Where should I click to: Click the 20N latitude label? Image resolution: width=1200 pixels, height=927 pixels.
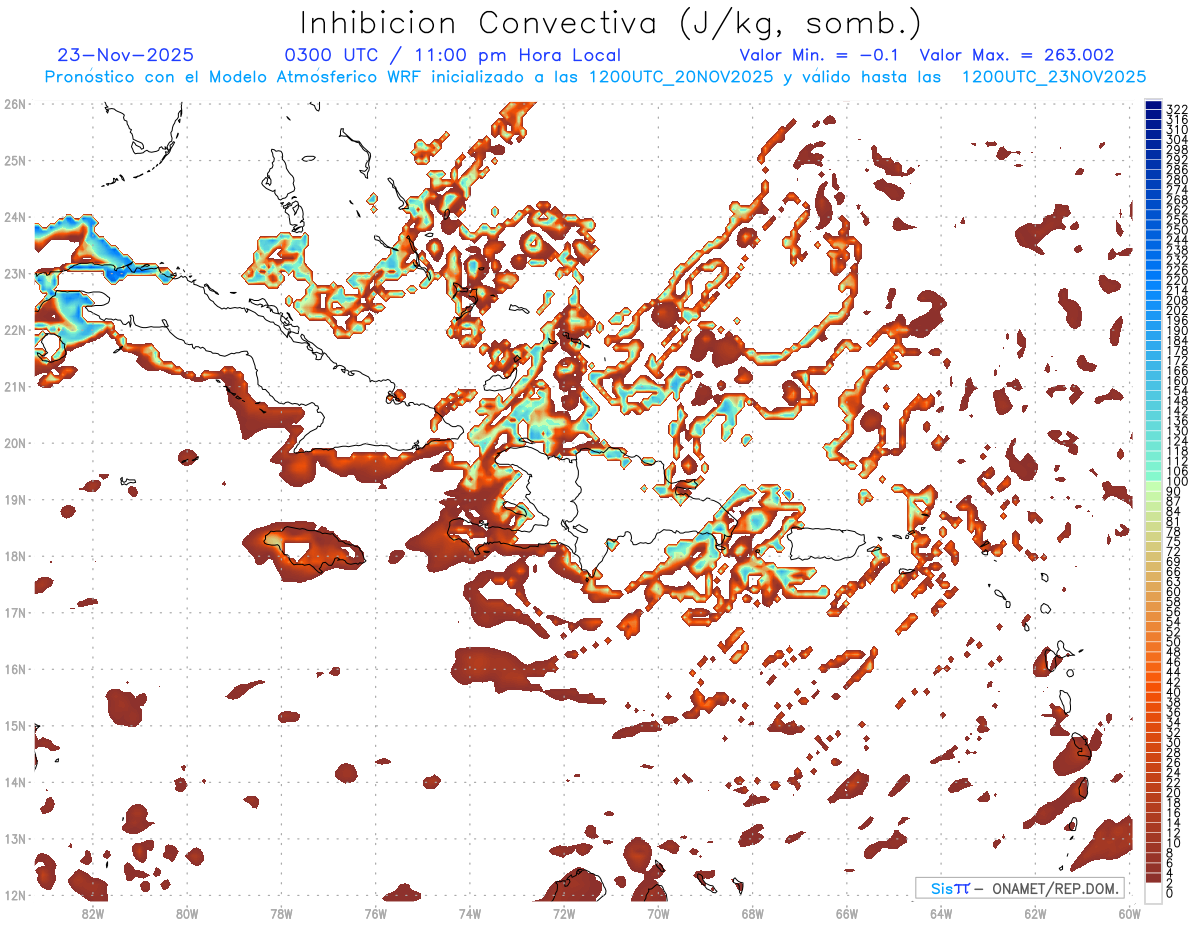coord(14,443)
